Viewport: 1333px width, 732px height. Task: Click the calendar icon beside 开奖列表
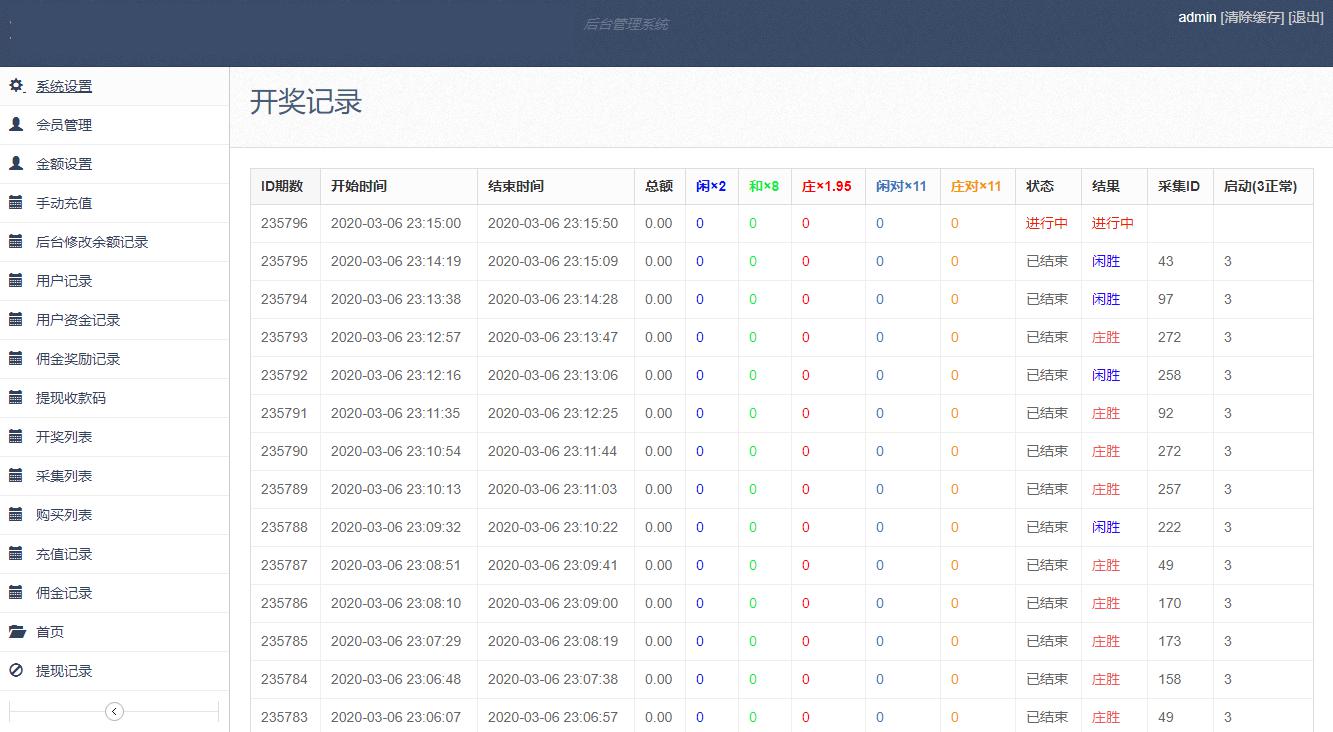[16, 437]
